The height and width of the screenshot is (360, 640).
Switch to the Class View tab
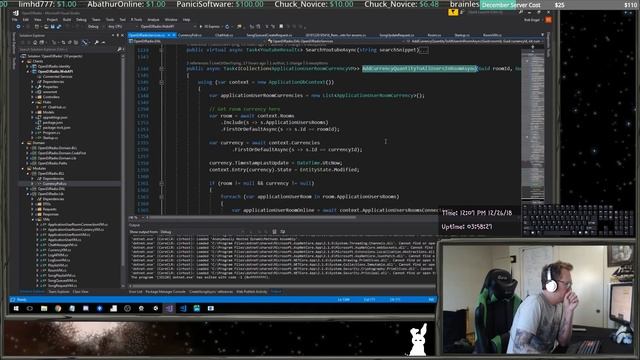point(80,292)
